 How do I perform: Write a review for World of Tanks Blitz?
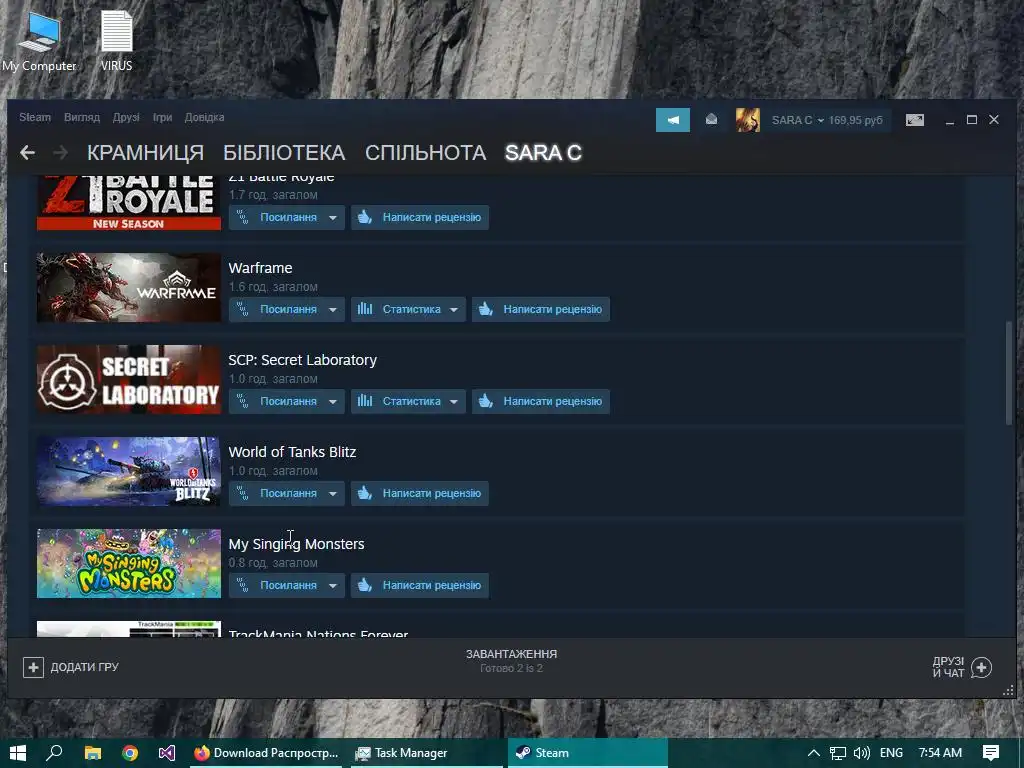tap(420, 494)
